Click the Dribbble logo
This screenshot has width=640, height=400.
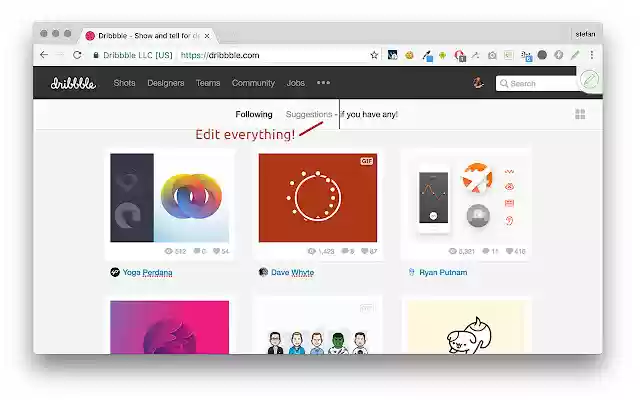[73, 83]
